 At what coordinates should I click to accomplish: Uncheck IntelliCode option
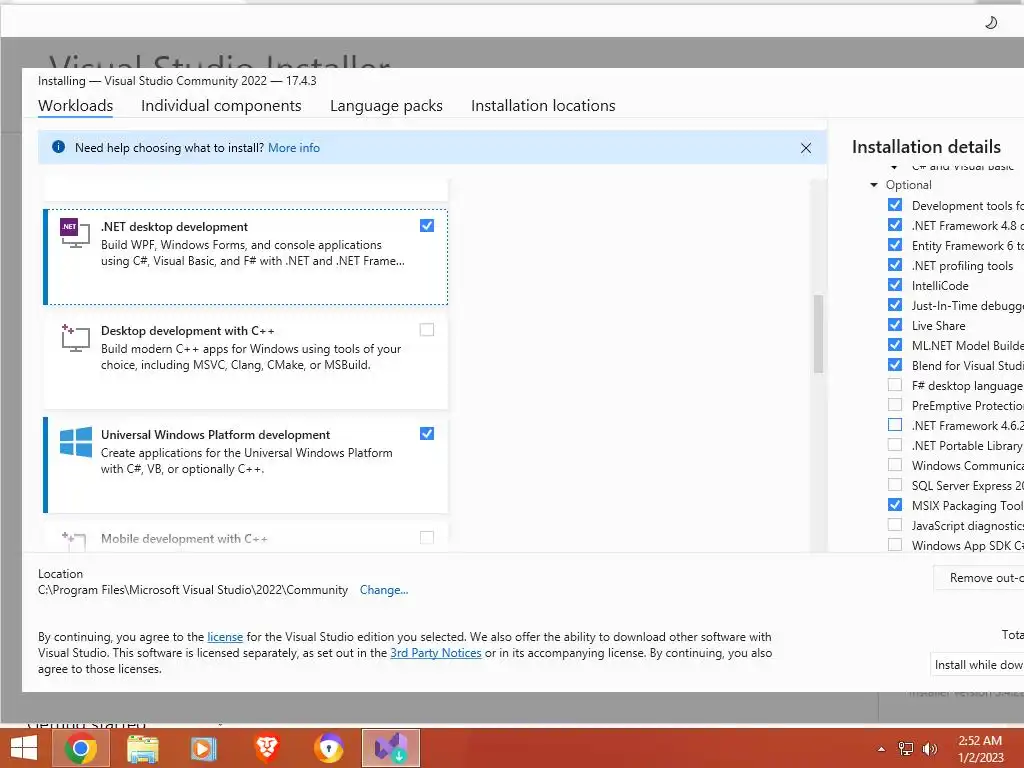(895, 285)
